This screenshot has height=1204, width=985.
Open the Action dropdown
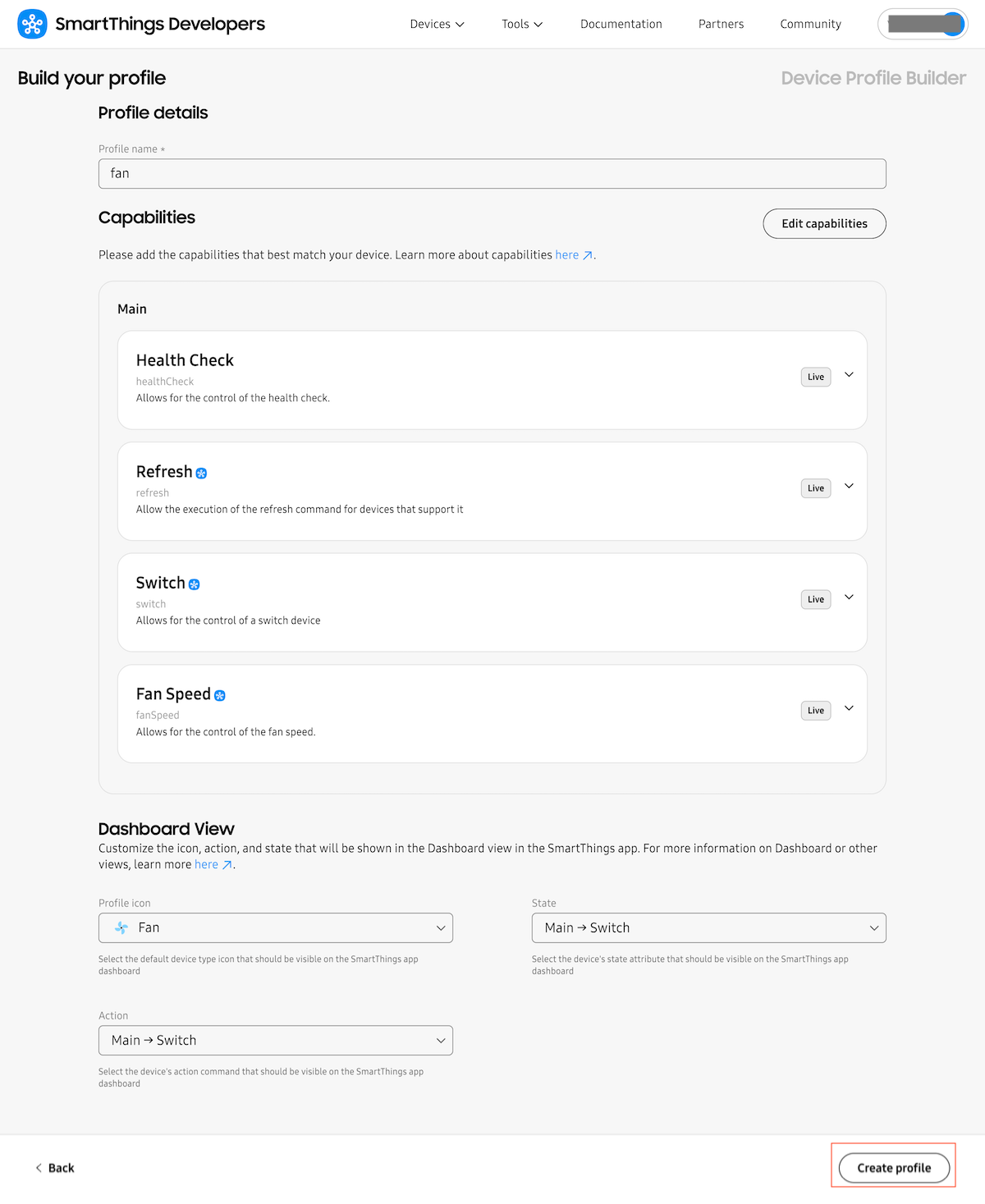(276, 1040)
